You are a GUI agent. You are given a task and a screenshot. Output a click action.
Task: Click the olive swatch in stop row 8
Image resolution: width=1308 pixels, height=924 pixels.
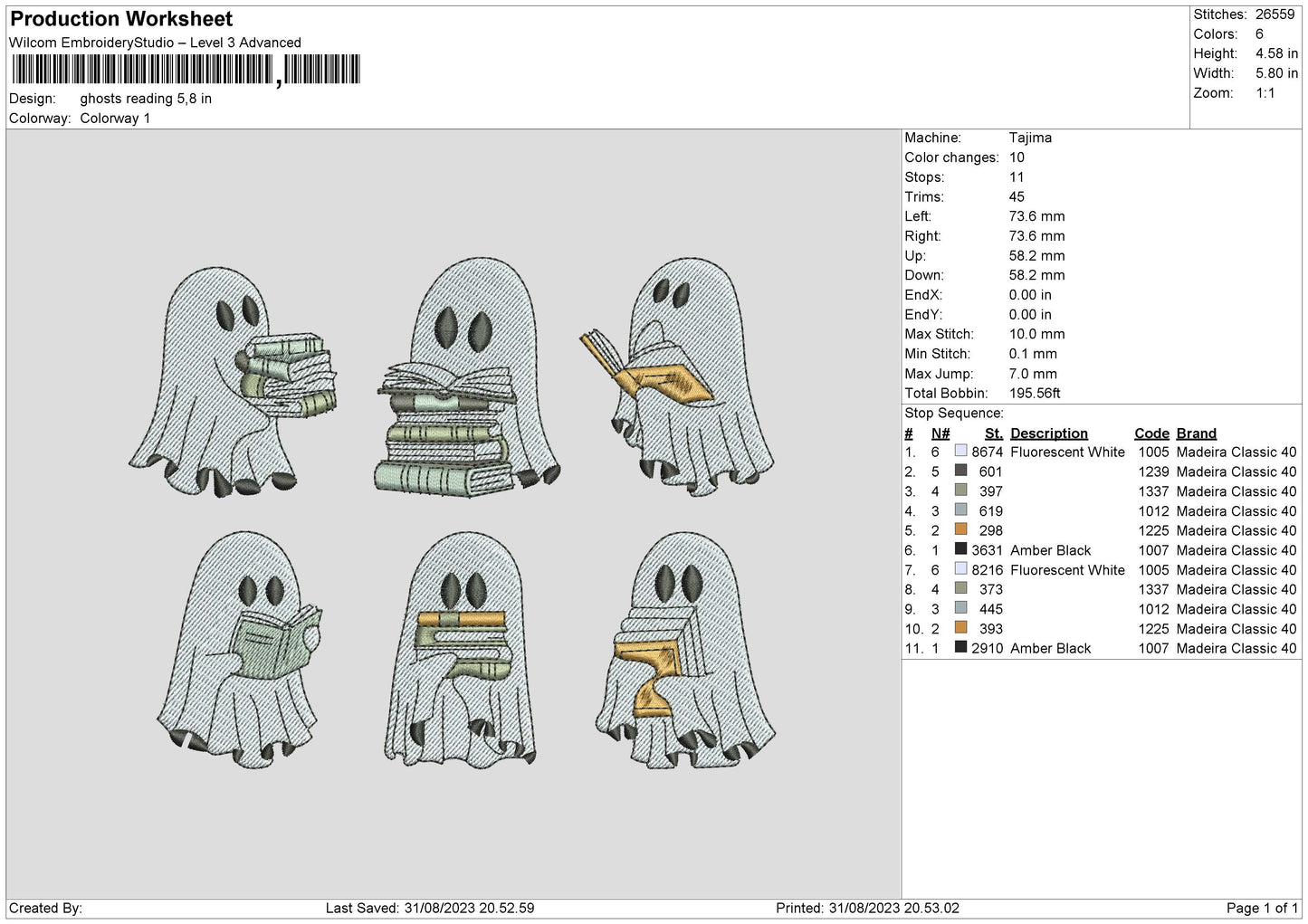(960, 588)
